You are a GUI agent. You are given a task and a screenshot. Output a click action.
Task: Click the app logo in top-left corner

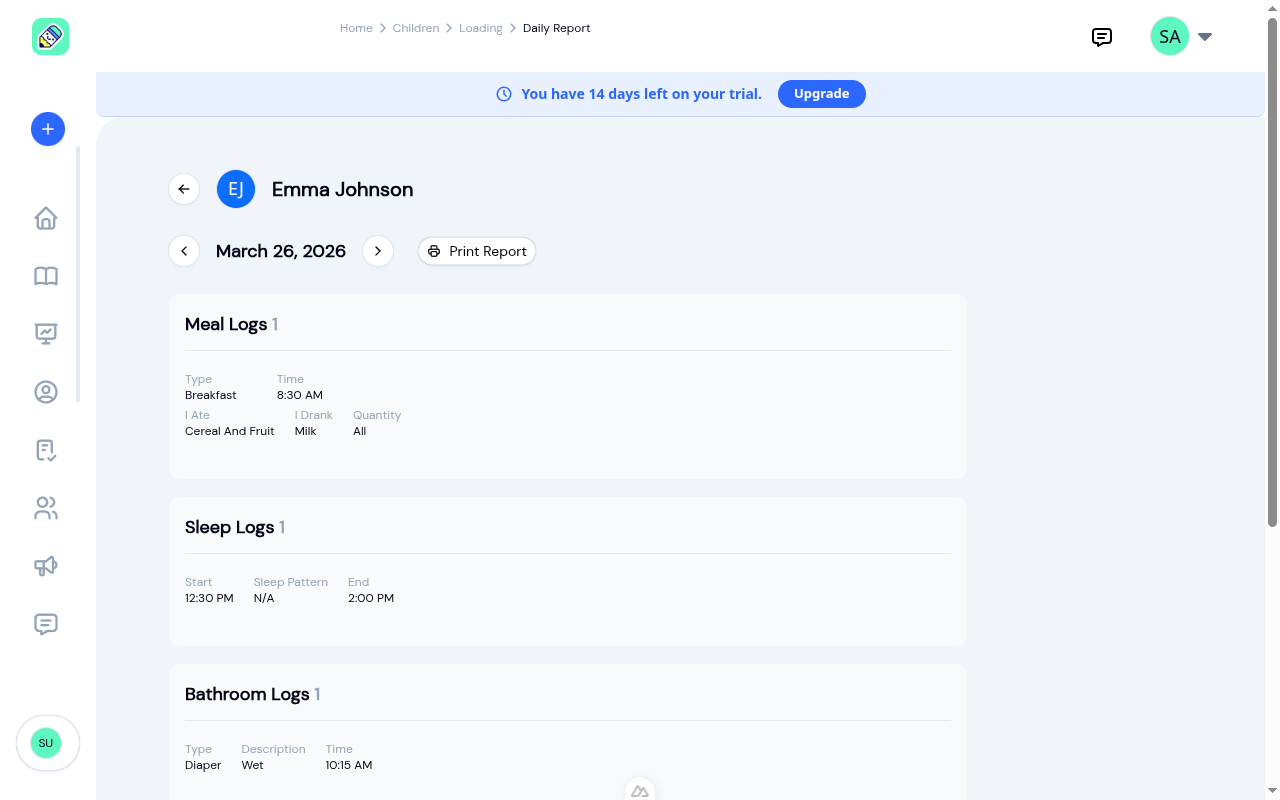(50, 37)
